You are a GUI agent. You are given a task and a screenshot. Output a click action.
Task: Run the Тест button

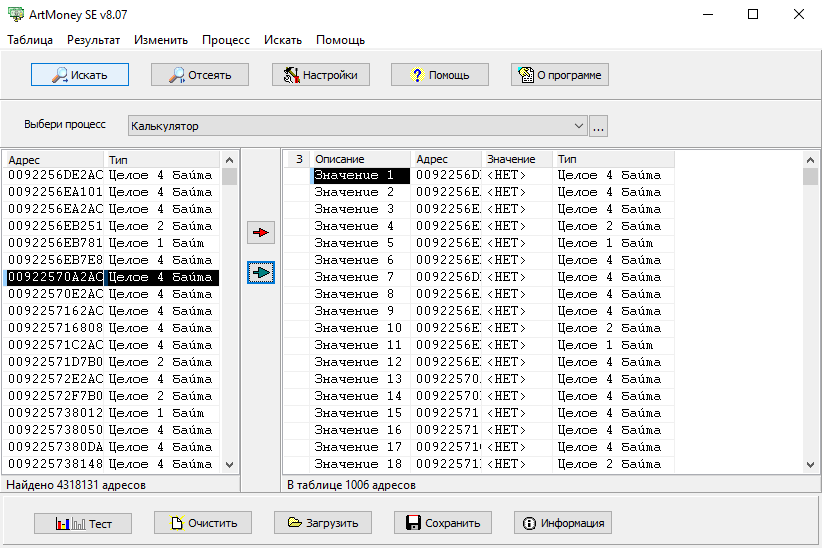[83, 523]
